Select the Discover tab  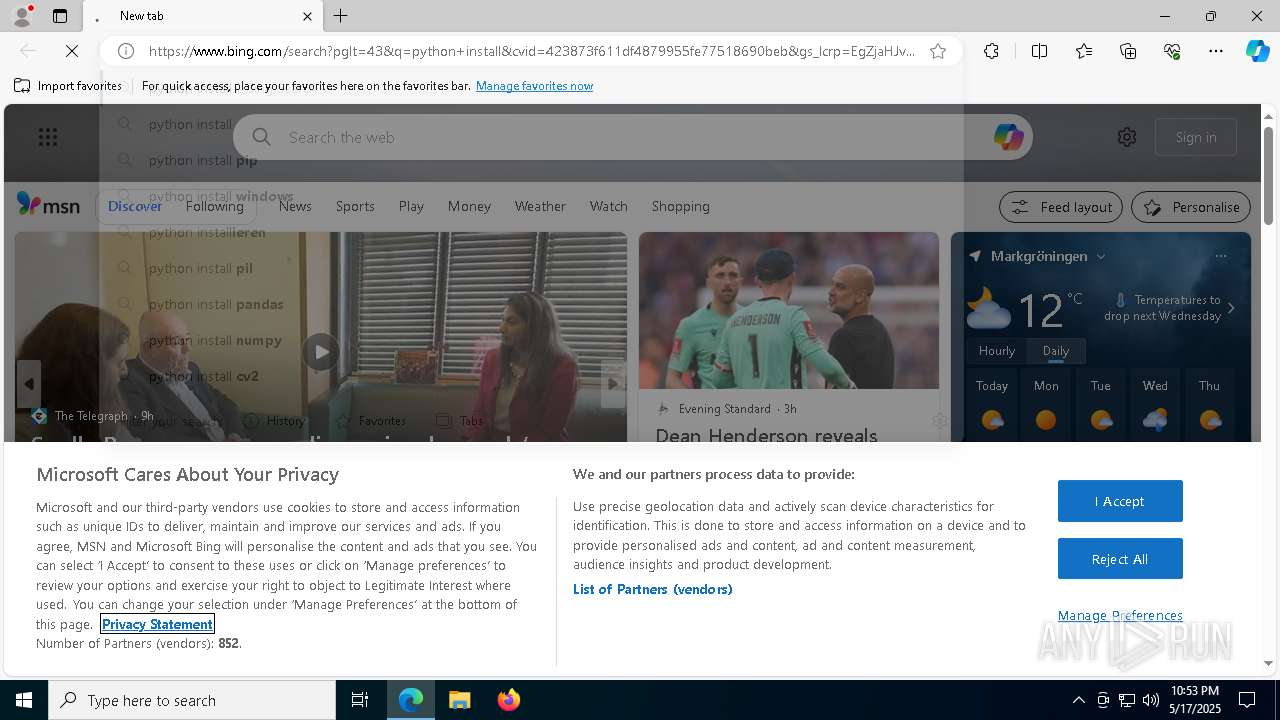[x=135, y=206]
